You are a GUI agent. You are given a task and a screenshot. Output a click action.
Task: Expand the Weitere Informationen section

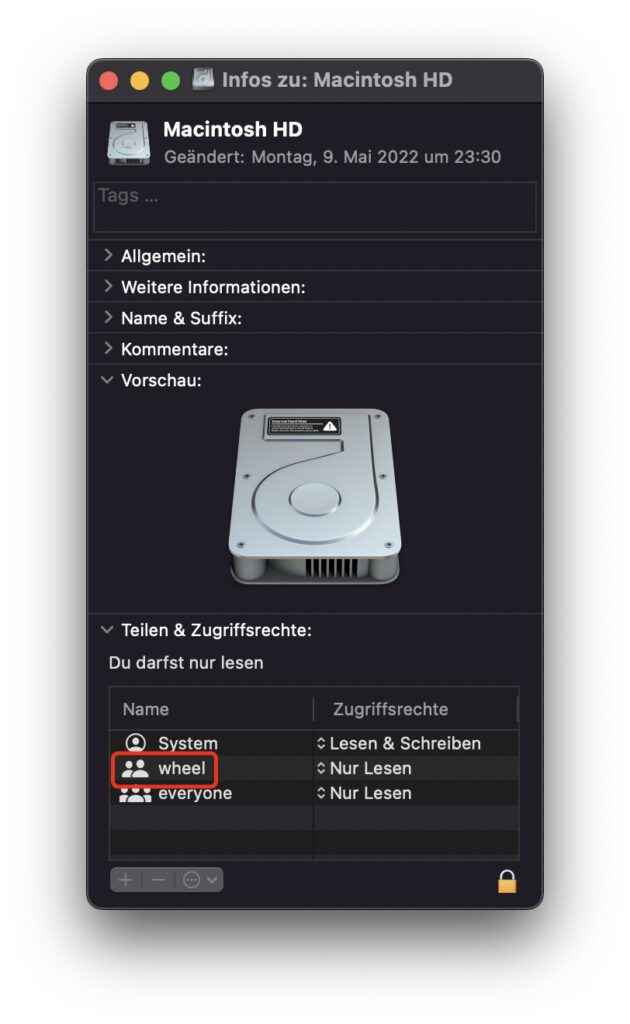[x=110, y=287]
